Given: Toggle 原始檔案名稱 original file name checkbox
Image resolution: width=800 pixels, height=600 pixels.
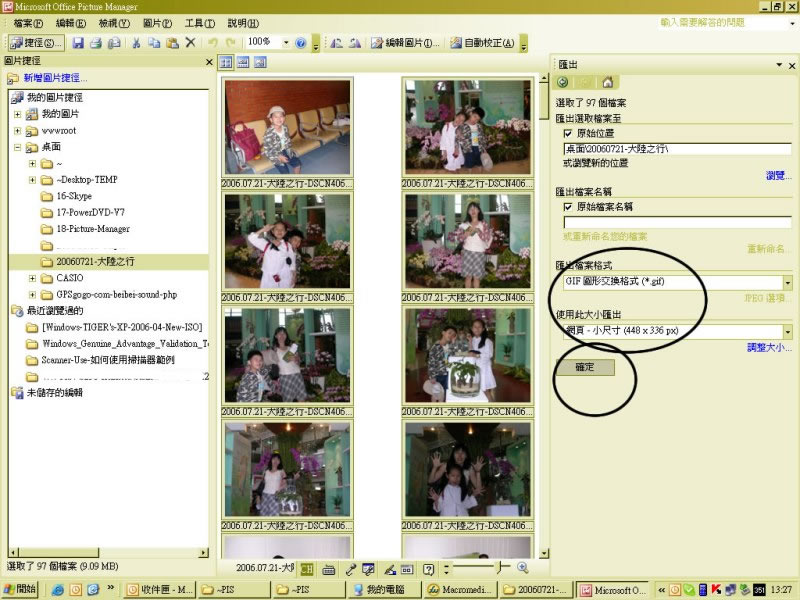Looking at the screenshot, I should coord(568,207).
